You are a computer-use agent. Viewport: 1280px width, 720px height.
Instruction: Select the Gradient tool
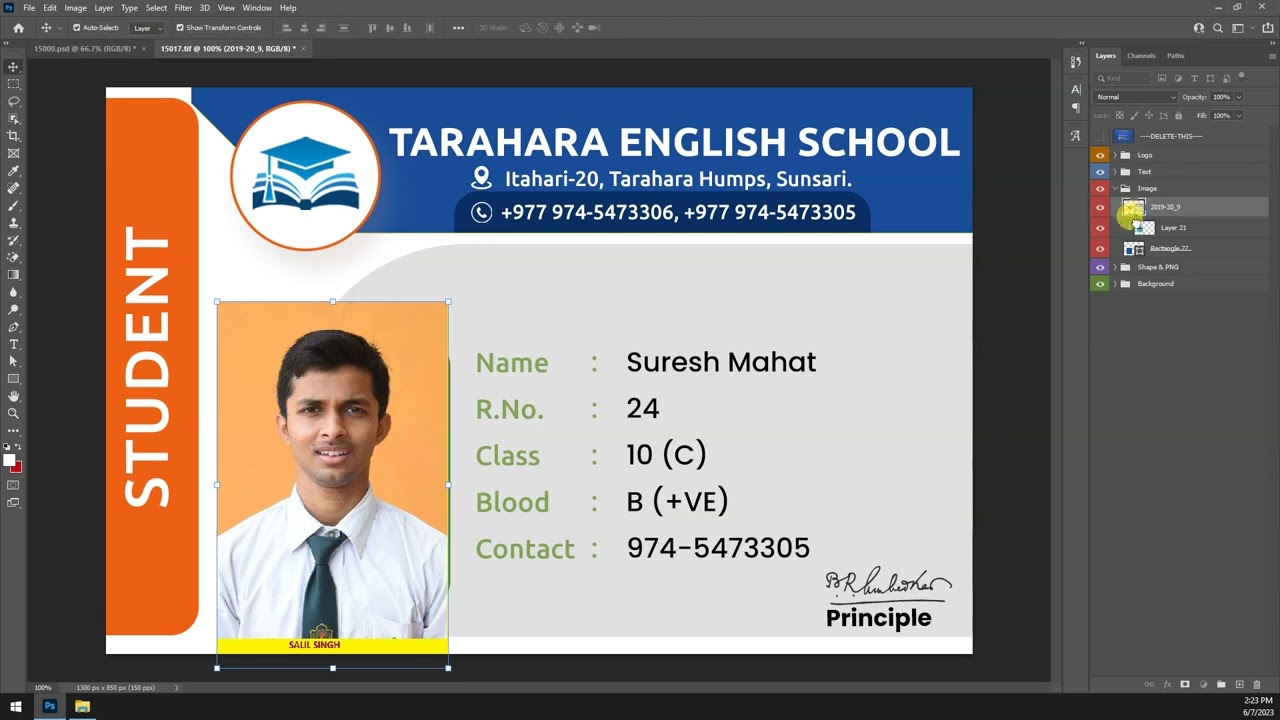tap(13, 274)
